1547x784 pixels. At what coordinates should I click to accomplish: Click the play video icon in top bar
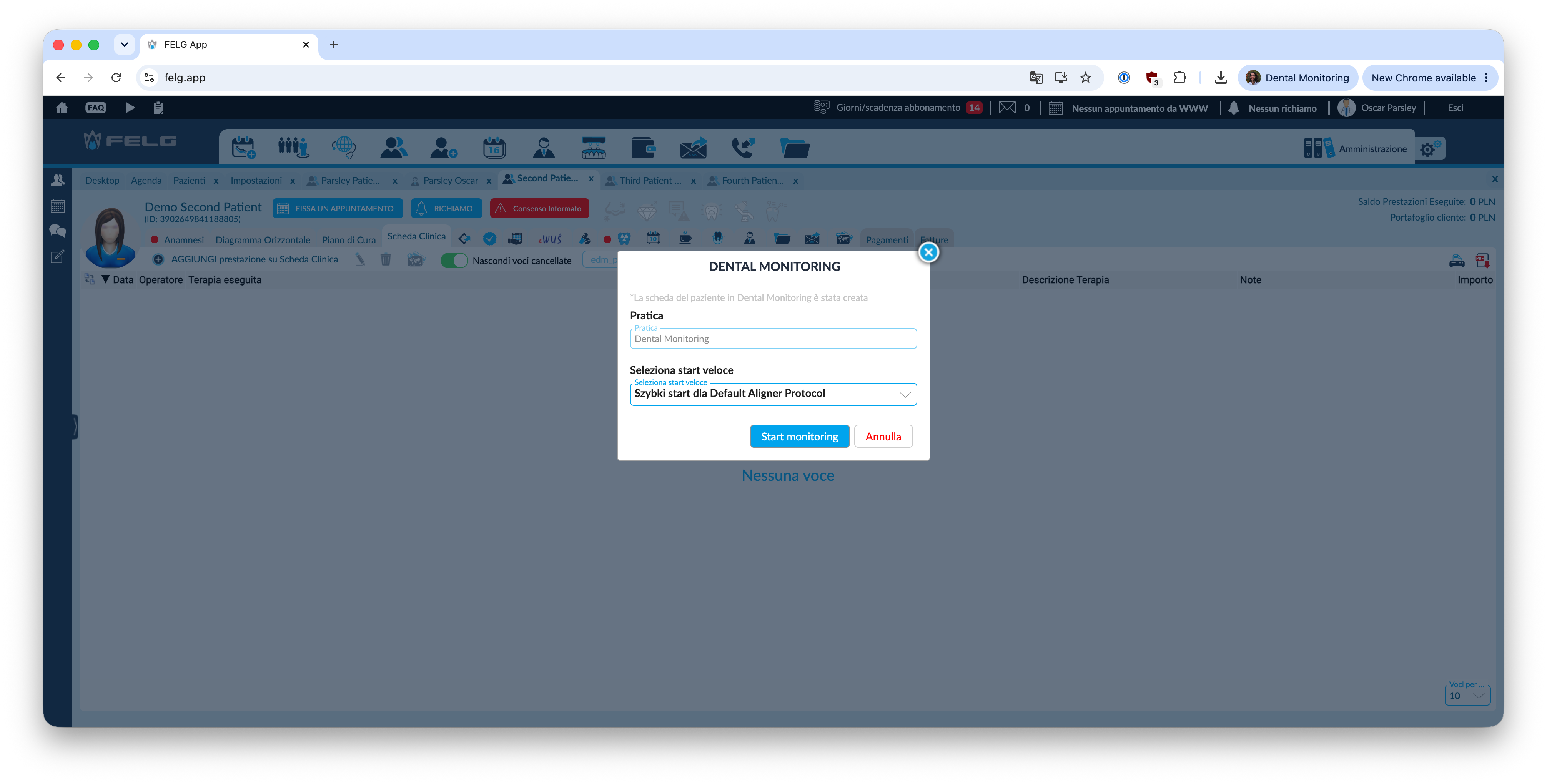point(130,108)
